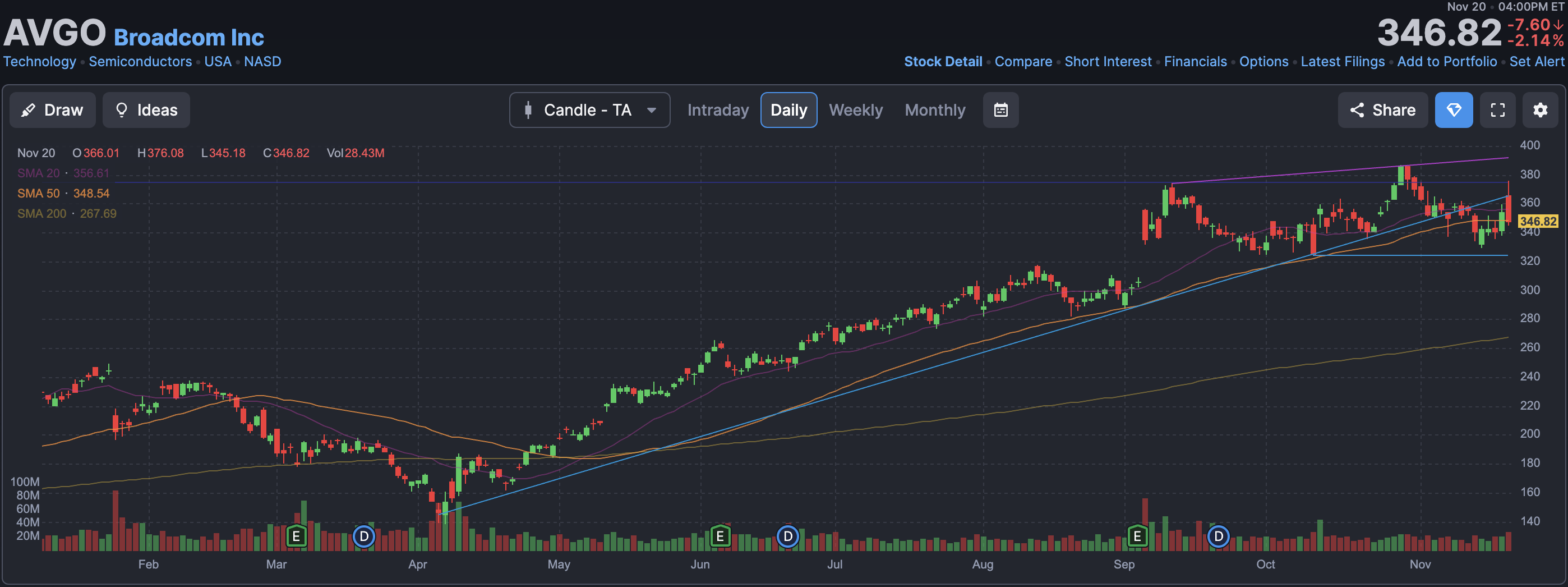Click the September earnings E marker
The width and height of the screenshot is (1568, 587).
click(1136, 536)
